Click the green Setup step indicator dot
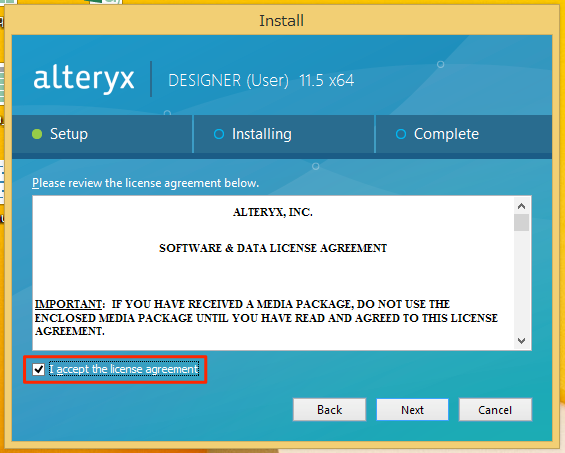Screen dimensions: 565x453 point(37,134)
